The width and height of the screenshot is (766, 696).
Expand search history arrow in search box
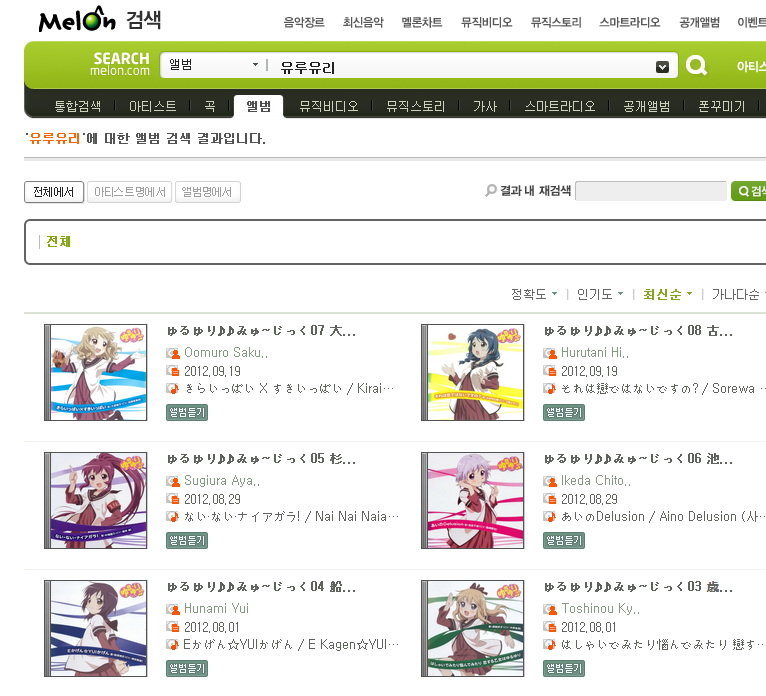coord(662,67)
